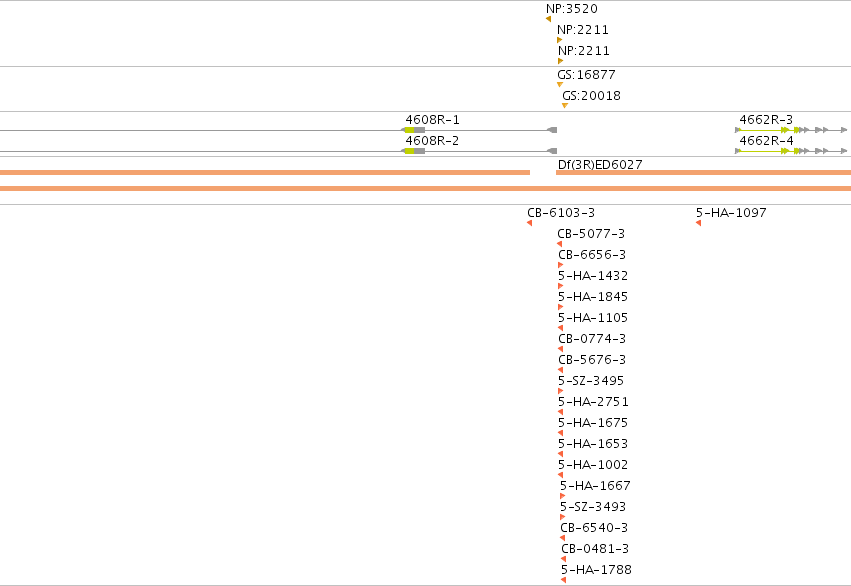851x586 pixels.
Task: Open the 5-HA-1432 insertion label
Action: [x=593, y=276]
